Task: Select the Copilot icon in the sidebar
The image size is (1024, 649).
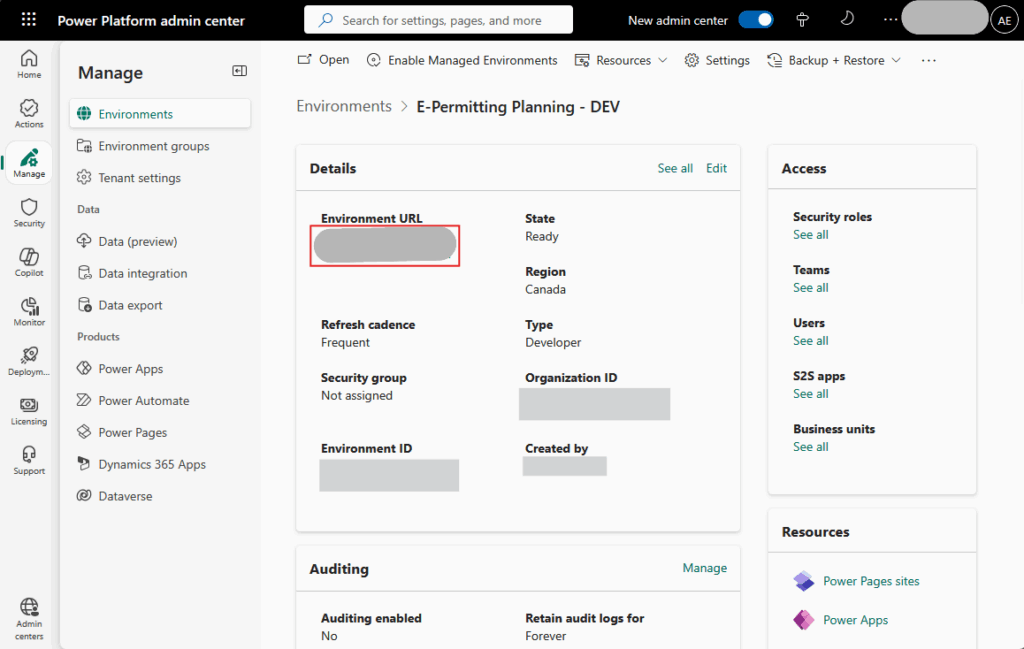Action: tap(28, 261)
